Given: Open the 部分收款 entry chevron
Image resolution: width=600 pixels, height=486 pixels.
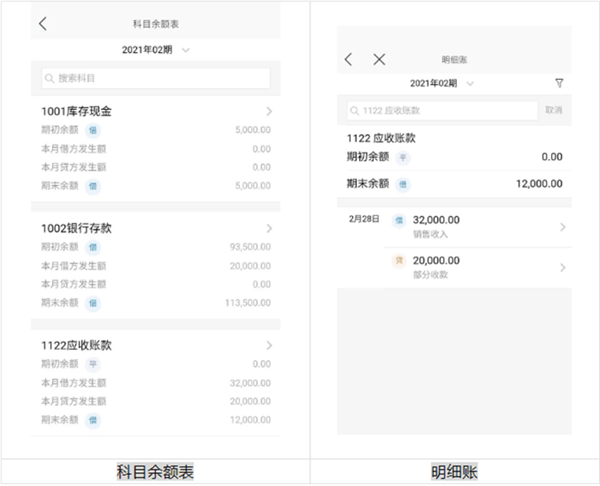Looking at the screenshot, I should pos(562,267).
